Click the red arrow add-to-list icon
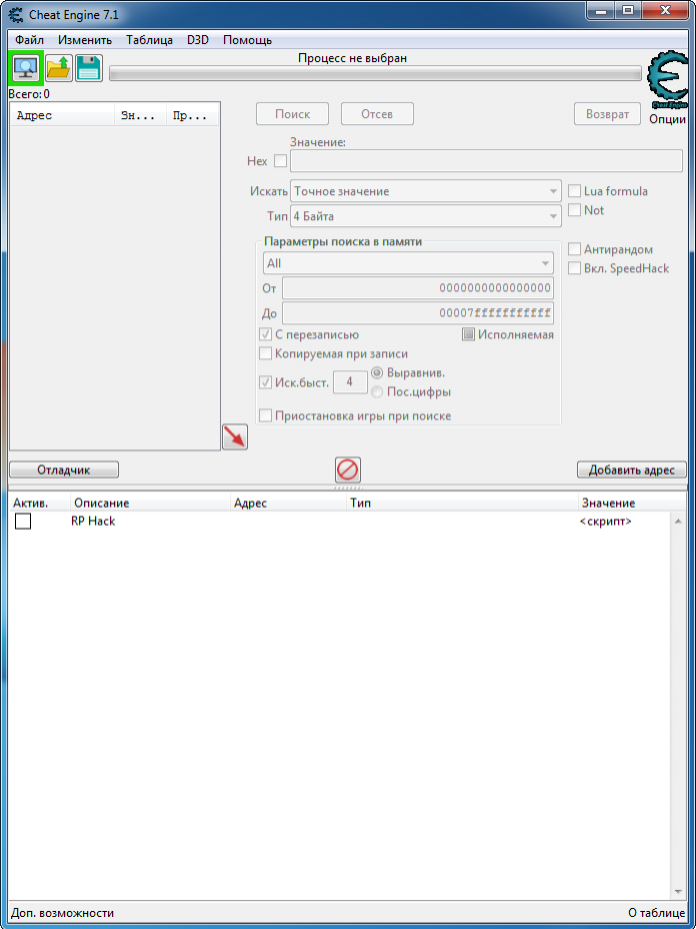The width and height of the screenshot is (696, 929). [235, 437]
